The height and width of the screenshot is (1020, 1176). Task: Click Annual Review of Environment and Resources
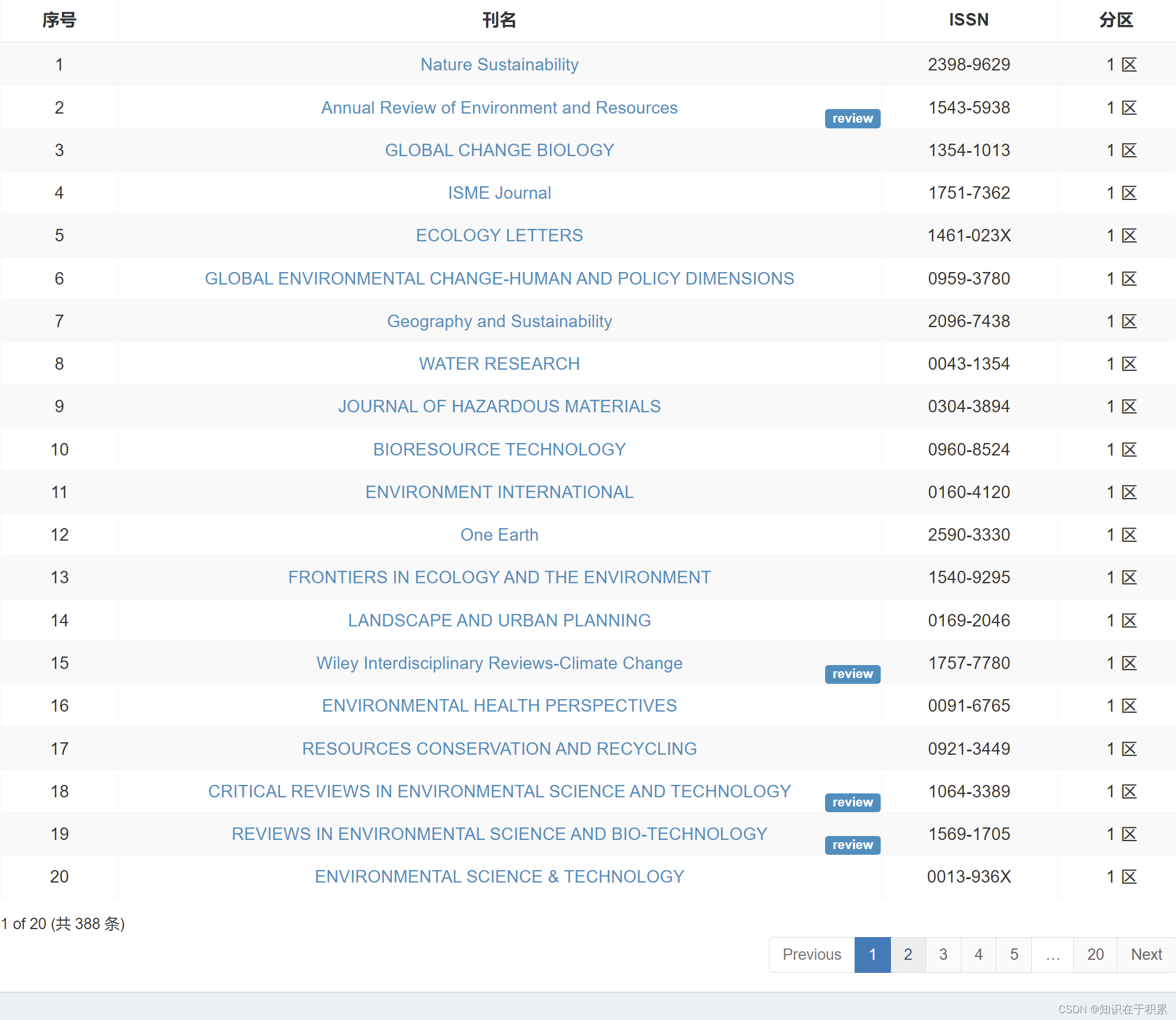click(499, 107)
